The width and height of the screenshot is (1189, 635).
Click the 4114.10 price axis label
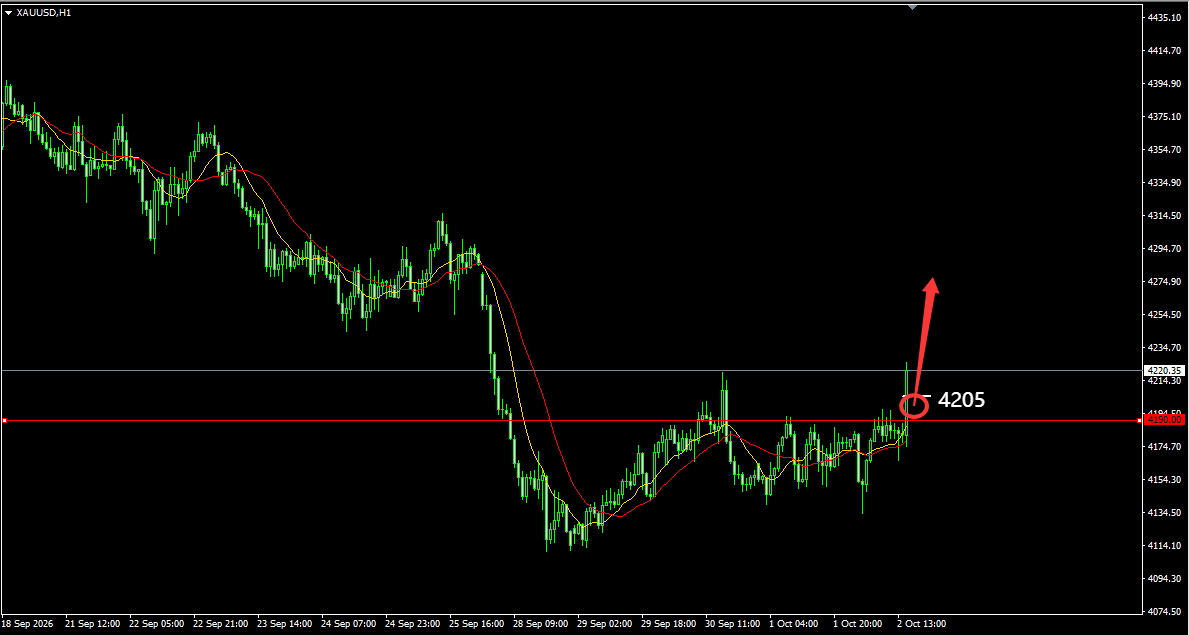click(x=1165, y=545)
